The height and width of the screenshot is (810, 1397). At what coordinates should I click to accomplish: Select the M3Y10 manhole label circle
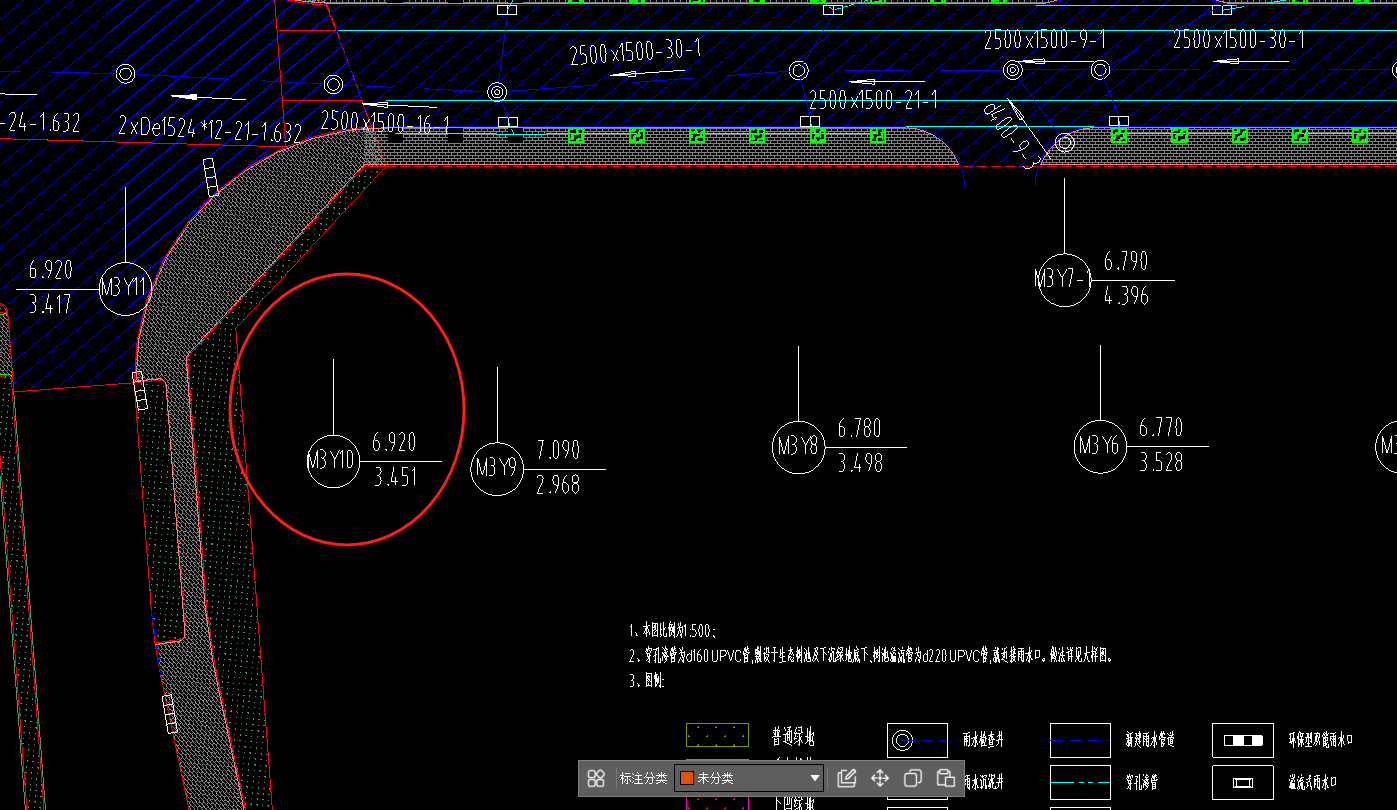(x=333, y=461)
